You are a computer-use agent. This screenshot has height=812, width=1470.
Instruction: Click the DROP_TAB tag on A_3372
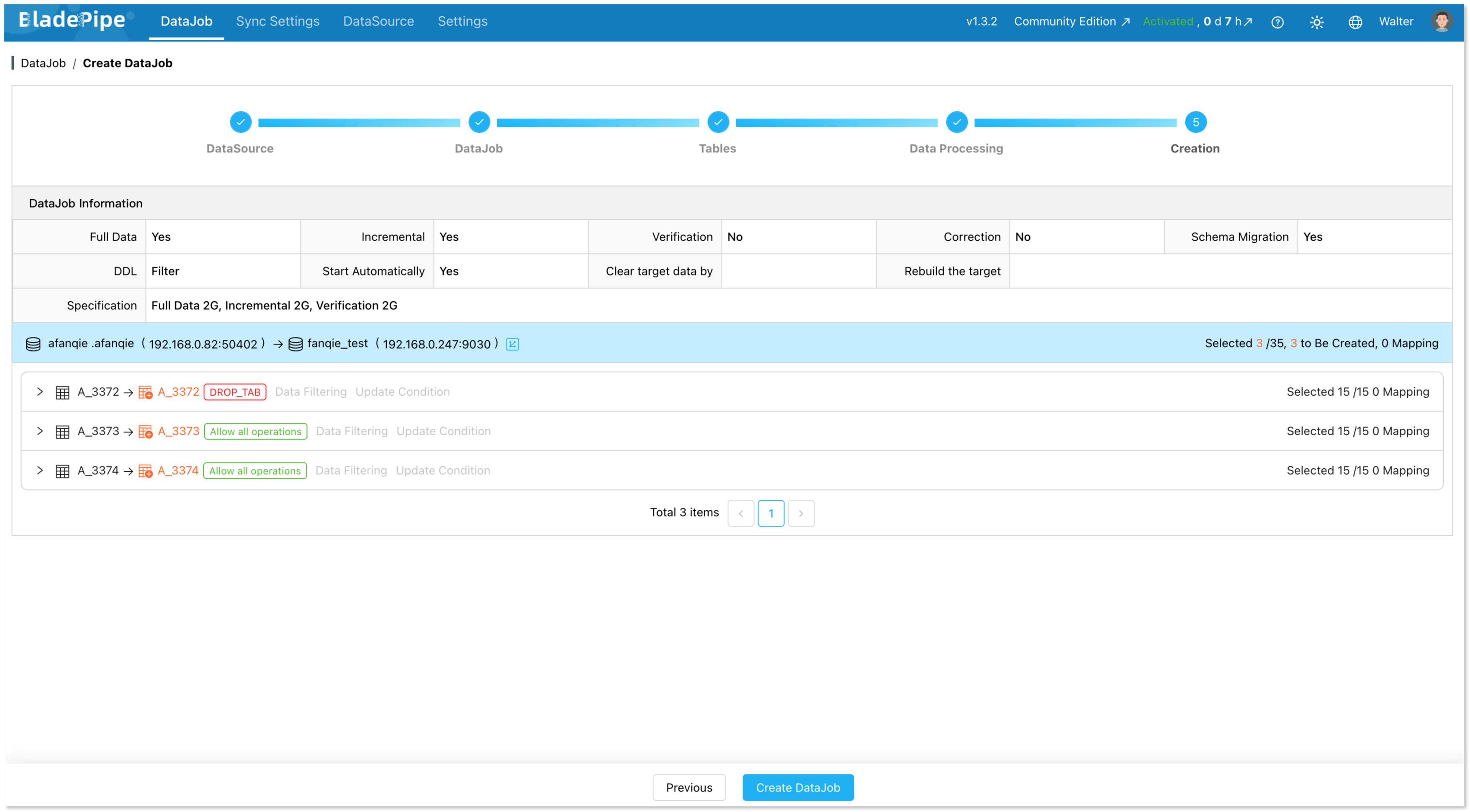click(234, 392)
